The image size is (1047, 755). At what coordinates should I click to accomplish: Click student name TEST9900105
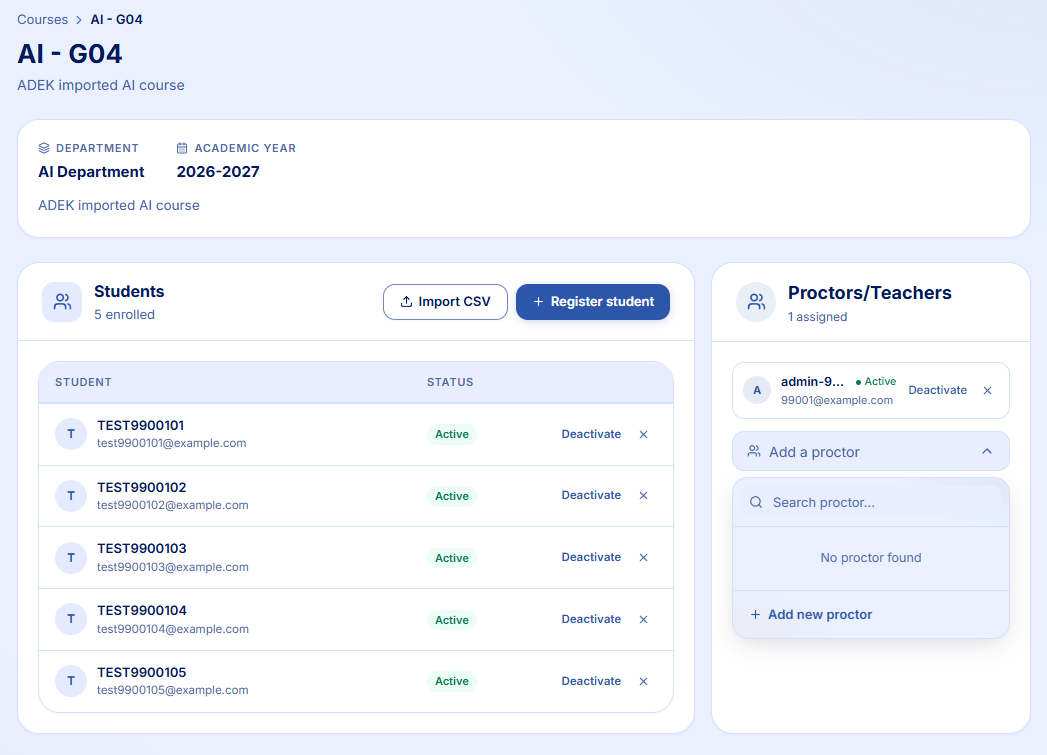pyautogui.click(x=142, y=673)
